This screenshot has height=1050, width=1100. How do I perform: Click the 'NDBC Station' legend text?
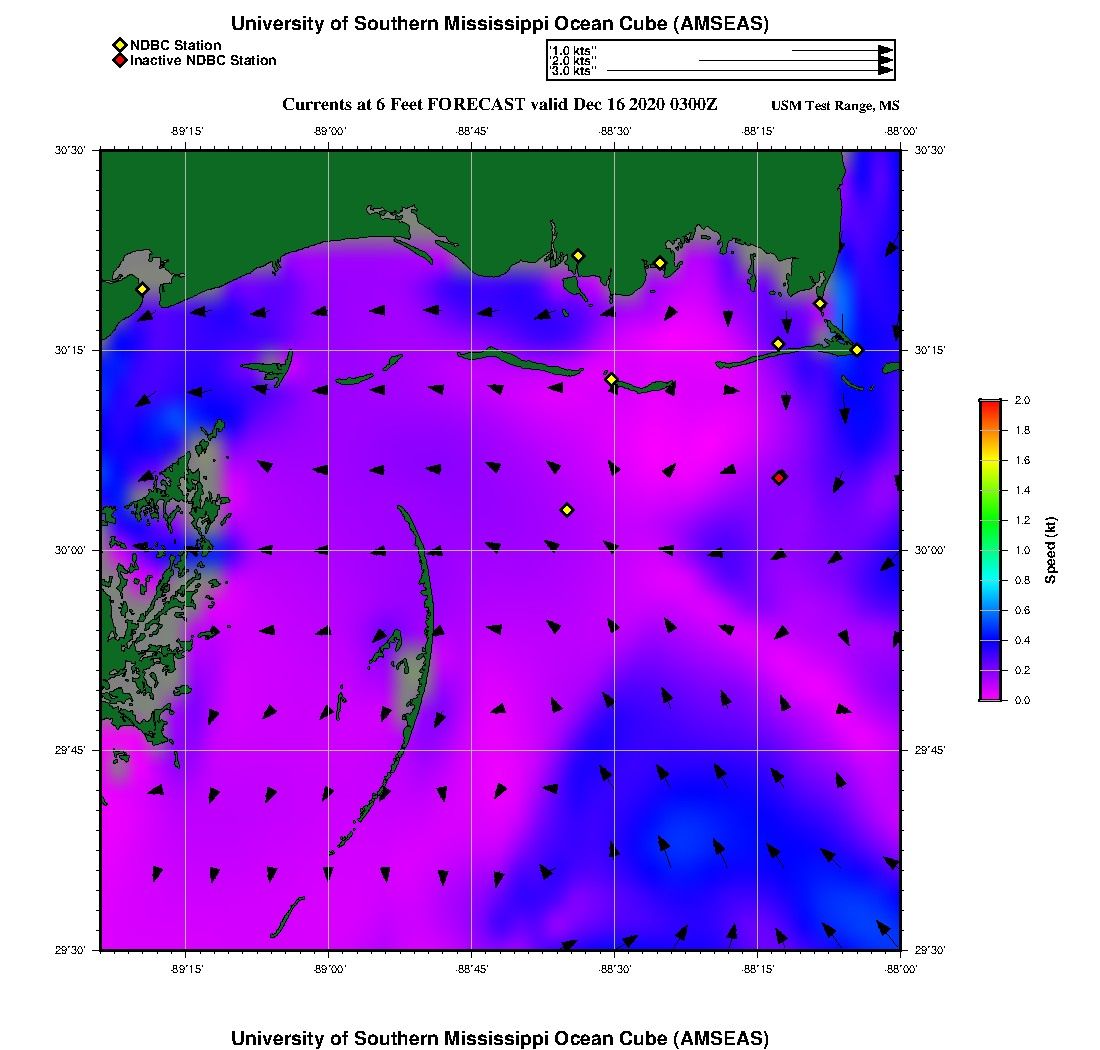pyautogui.click(x=176, y=45)
